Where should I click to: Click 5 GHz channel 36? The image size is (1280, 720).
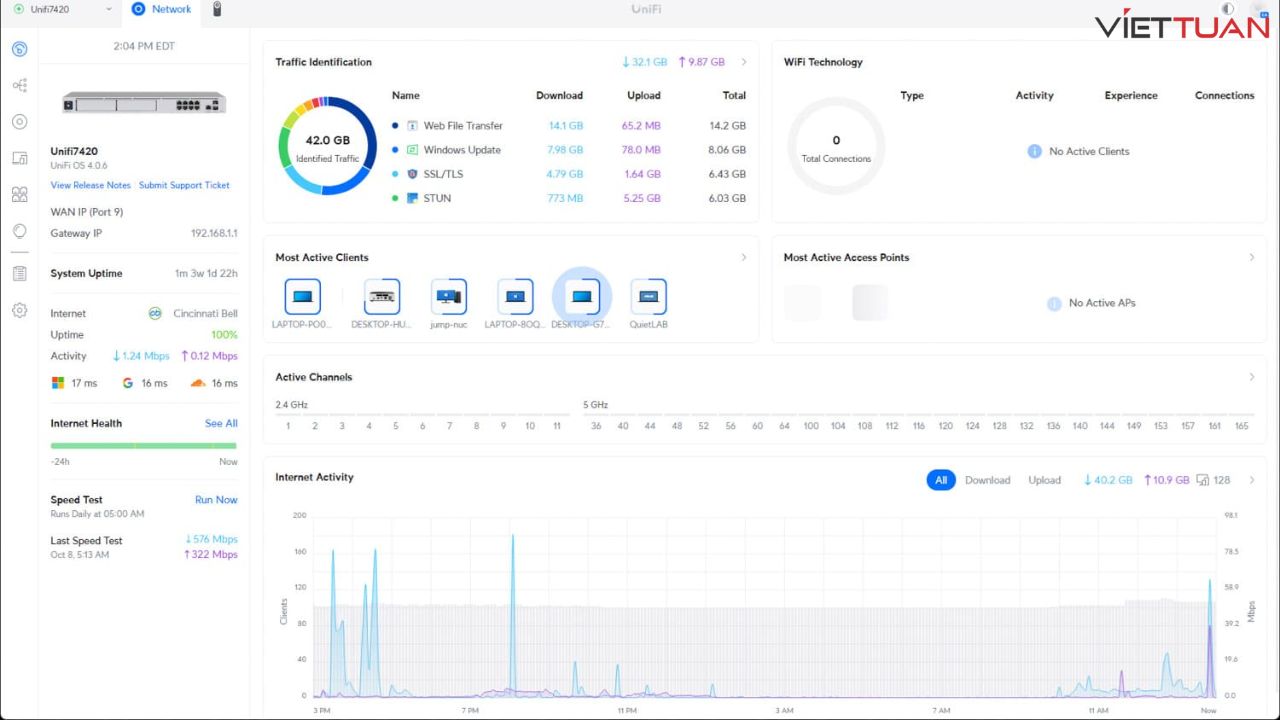pyautogui.click(x=596, y=426)
